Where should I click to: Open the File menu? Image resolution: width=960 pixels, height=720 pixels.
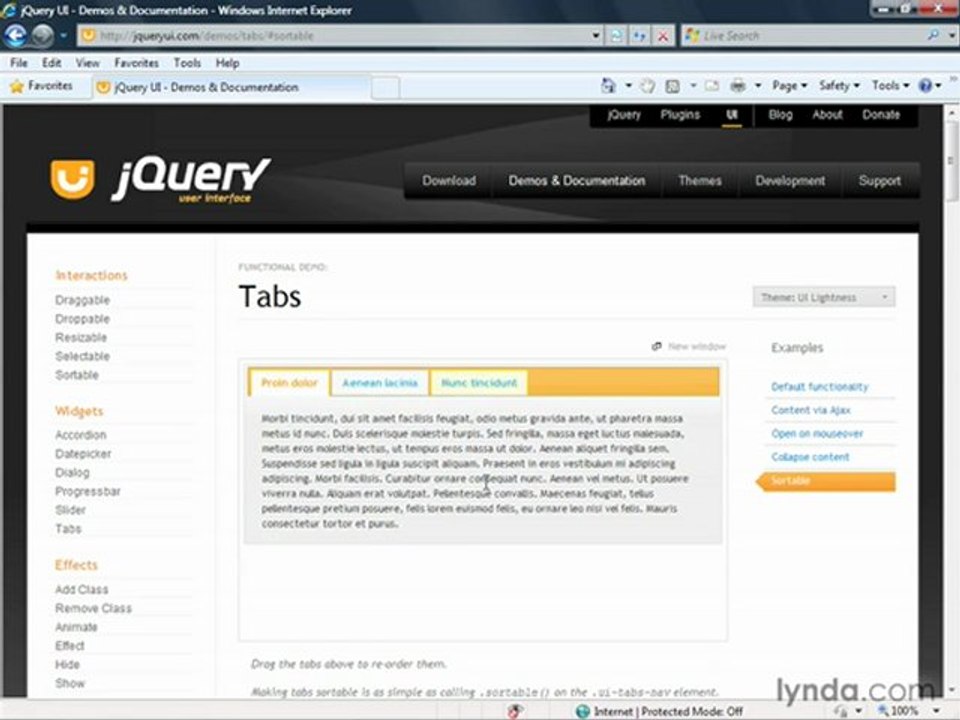[18, 62]
